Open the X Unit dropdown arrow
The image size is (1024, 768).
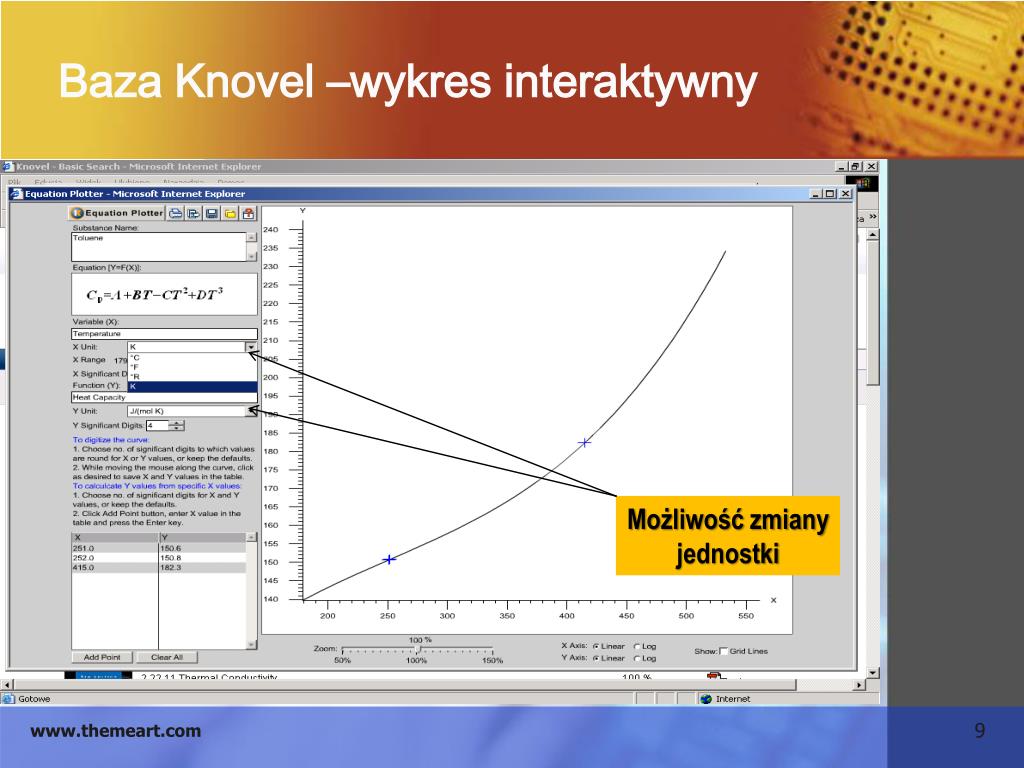coord(251,347)
